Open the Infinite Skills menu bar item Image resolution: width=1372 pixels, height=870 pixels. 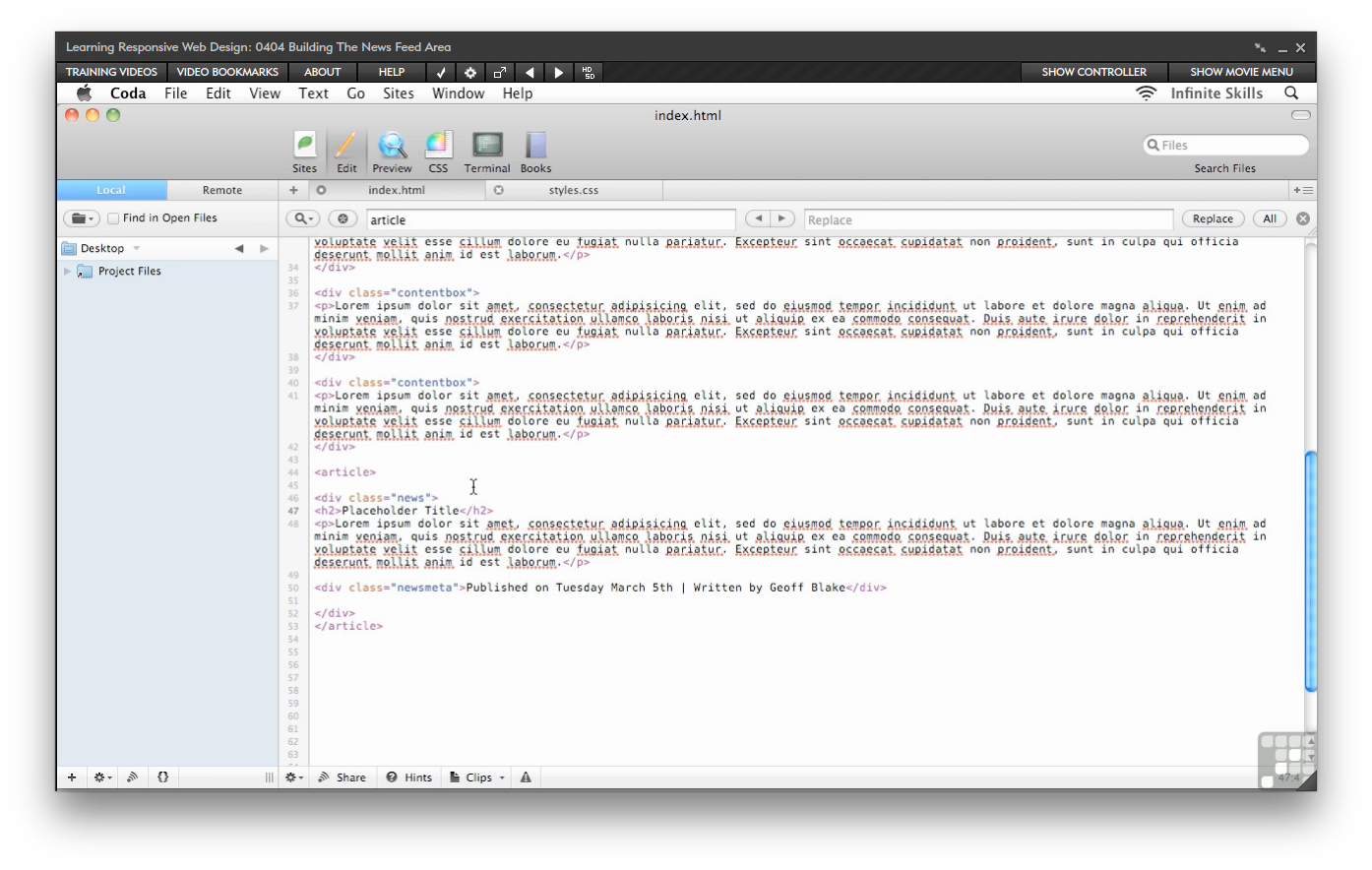pyautogui.click(x=1216, y=93)
